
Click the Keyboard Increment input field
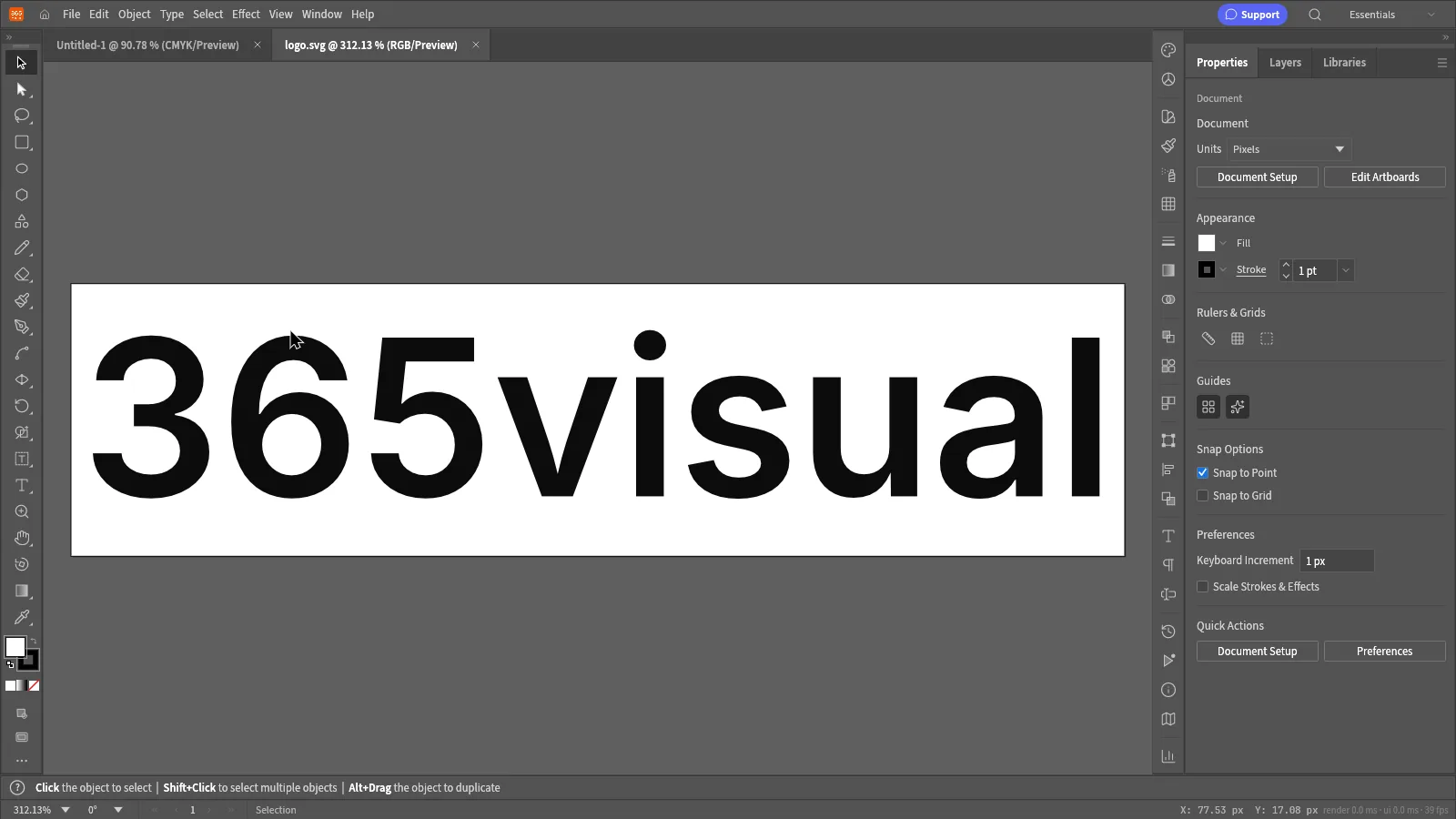[1337, 561]
